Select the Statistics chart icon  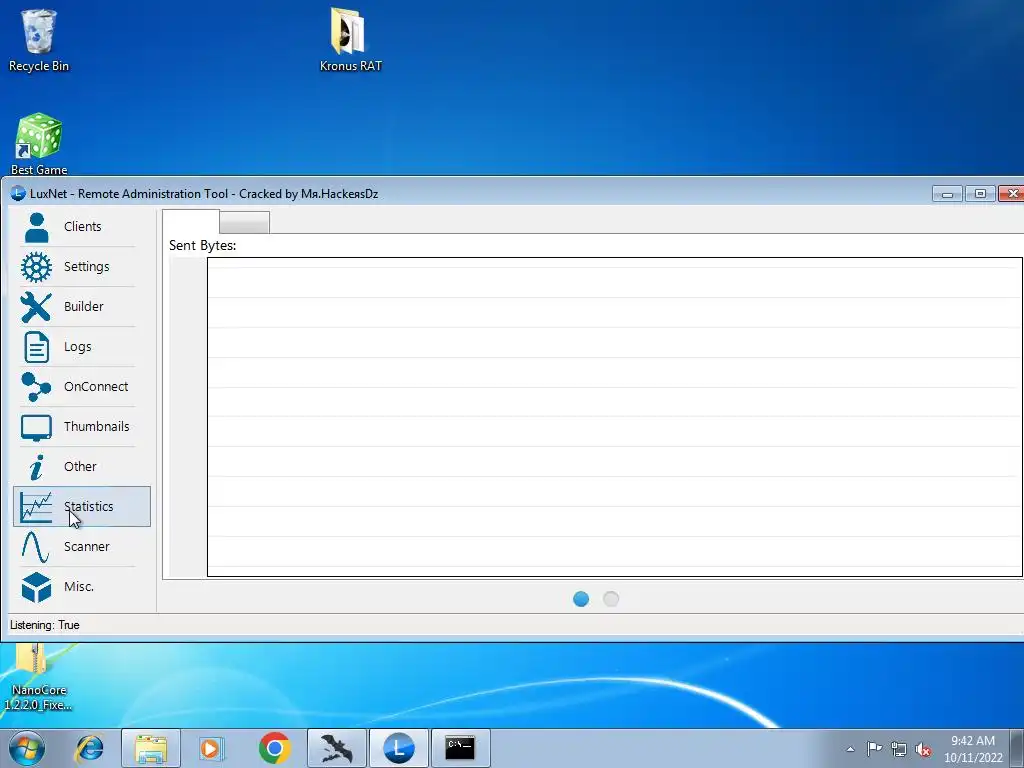(36, 507)
